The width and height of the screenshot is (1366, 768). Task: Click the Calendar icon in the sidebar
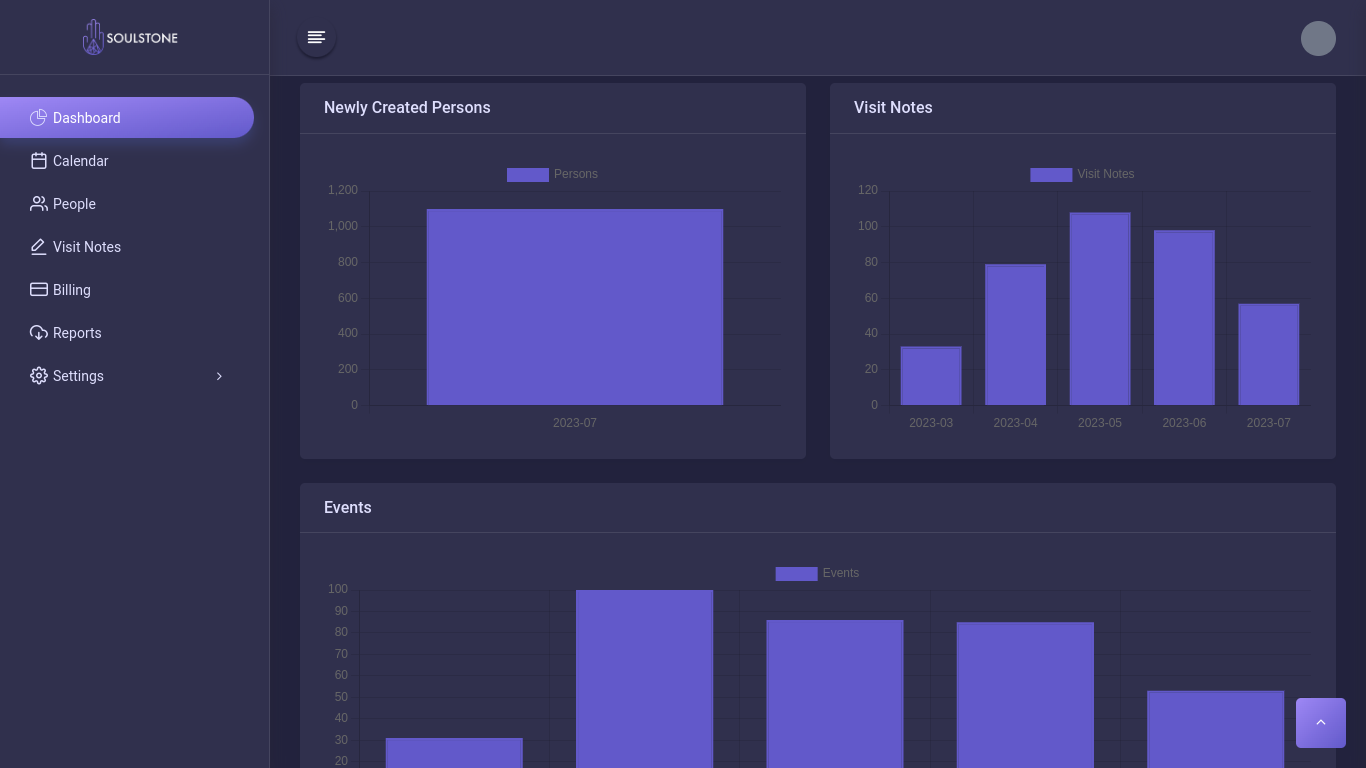pos(38,160)
